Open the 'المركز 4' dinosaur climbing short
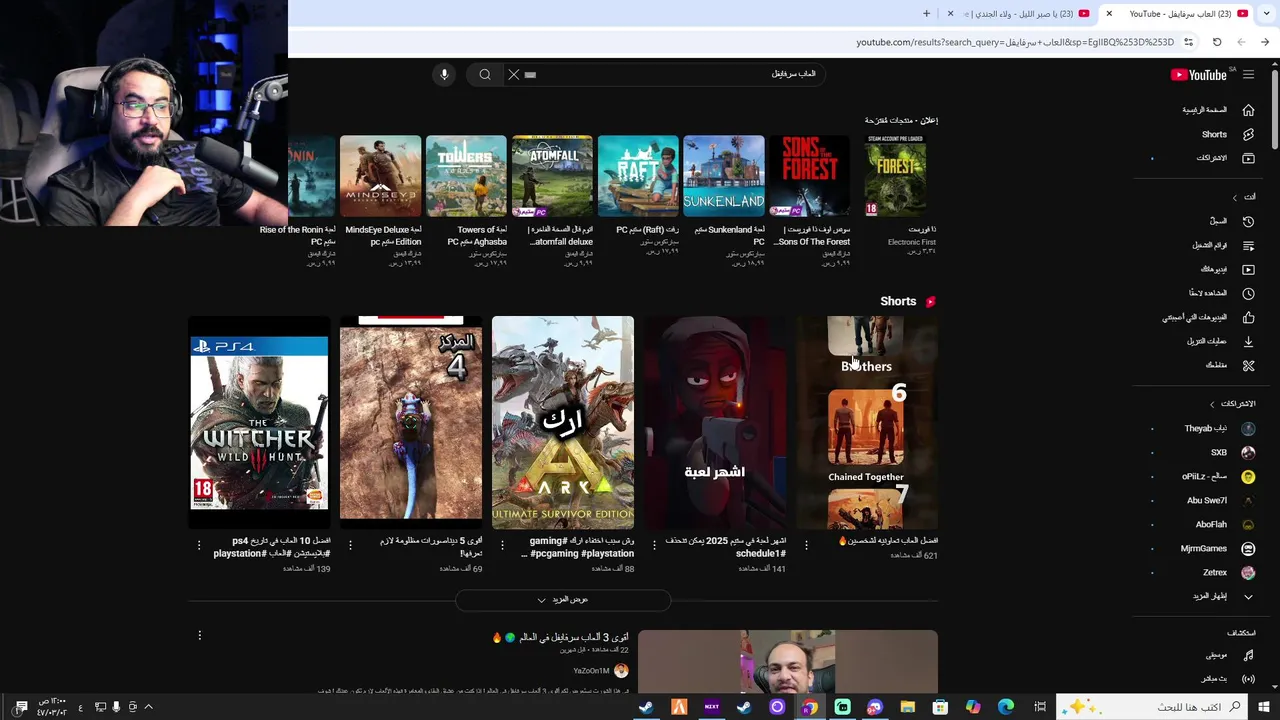This screenshot has width=1280, height=720. [x=411, y=423]
